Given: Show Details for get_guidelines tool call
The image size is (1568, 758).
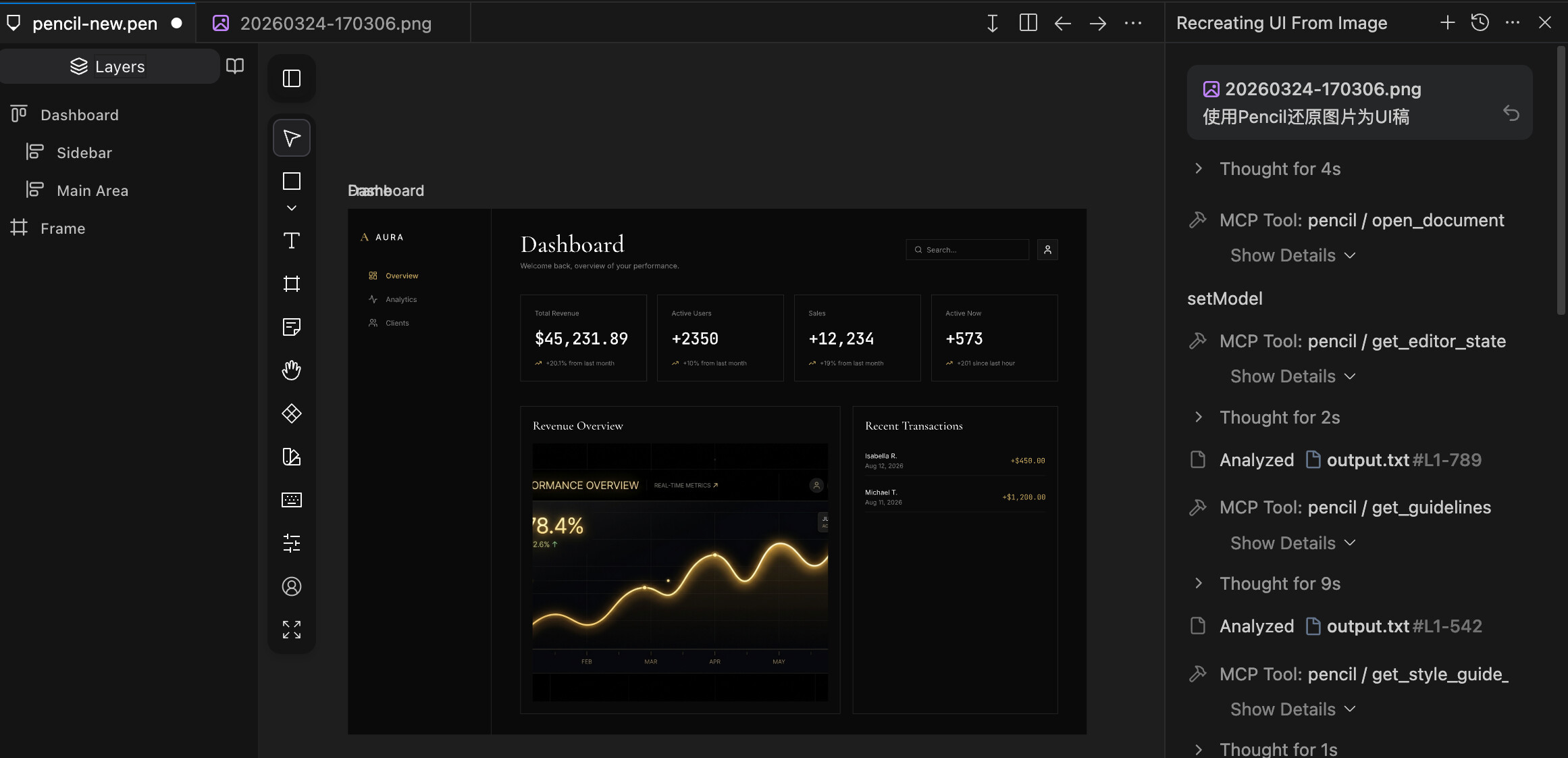Looking at the screenshot, I should pos(1292,543).
